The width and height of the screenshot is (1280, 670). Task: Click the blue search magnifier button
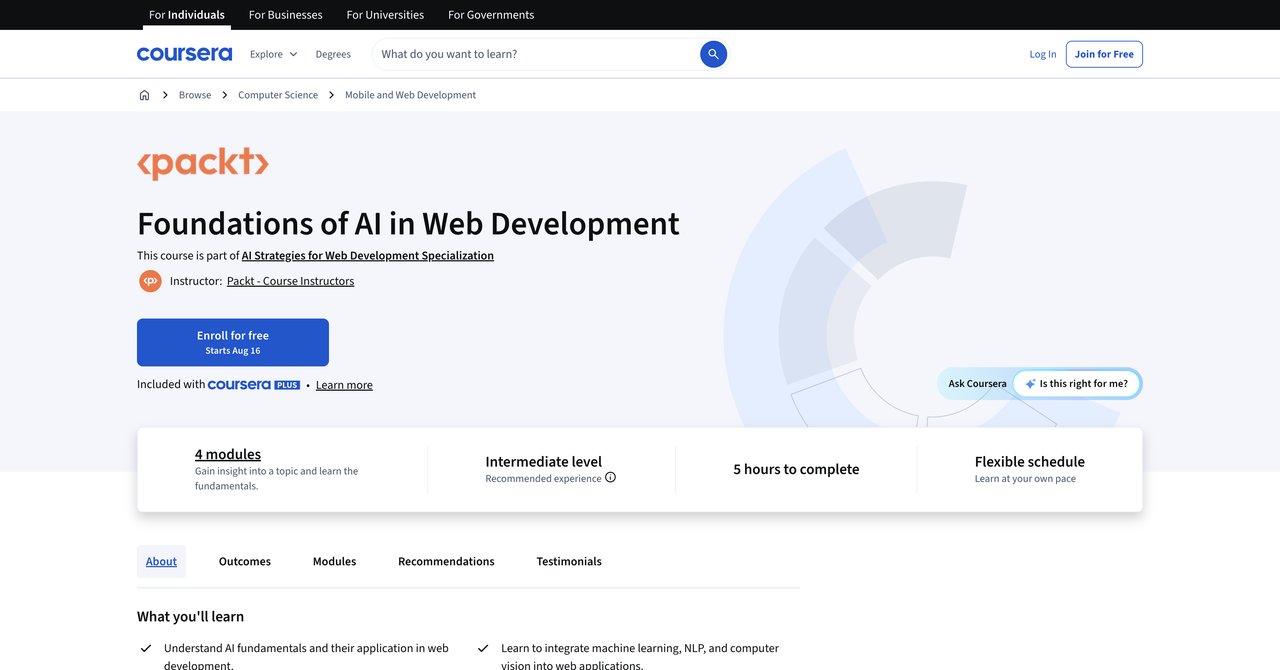[713, 54]
